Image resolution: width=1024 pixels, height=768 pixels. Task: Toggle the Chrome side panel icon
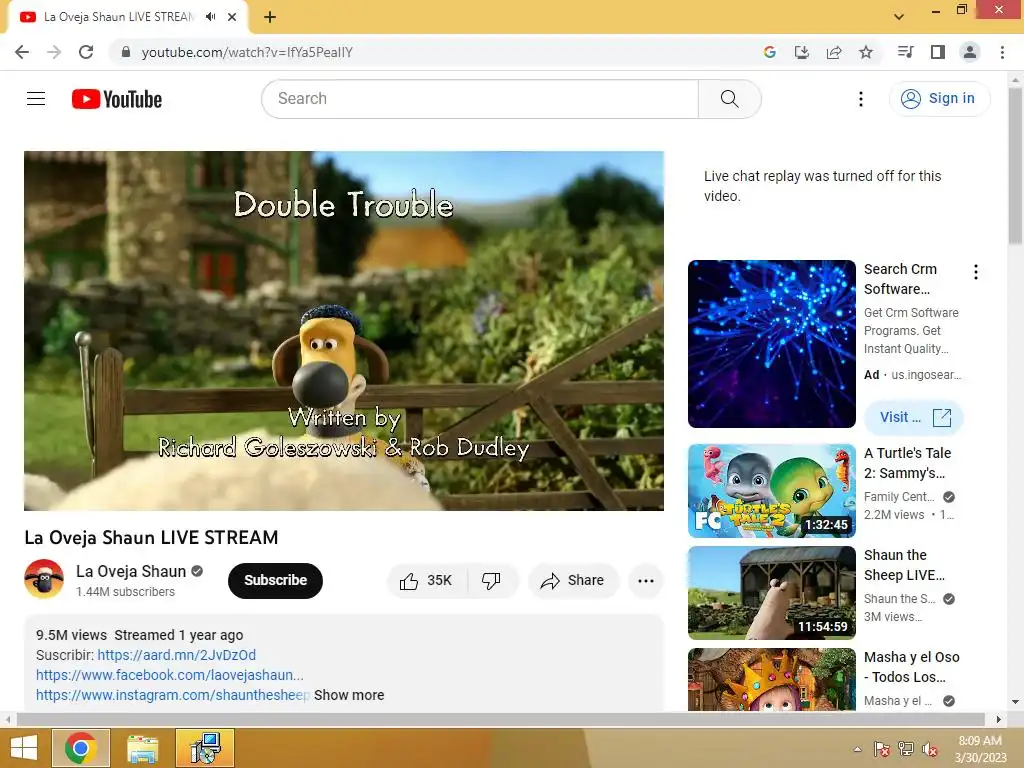point(938,52)
